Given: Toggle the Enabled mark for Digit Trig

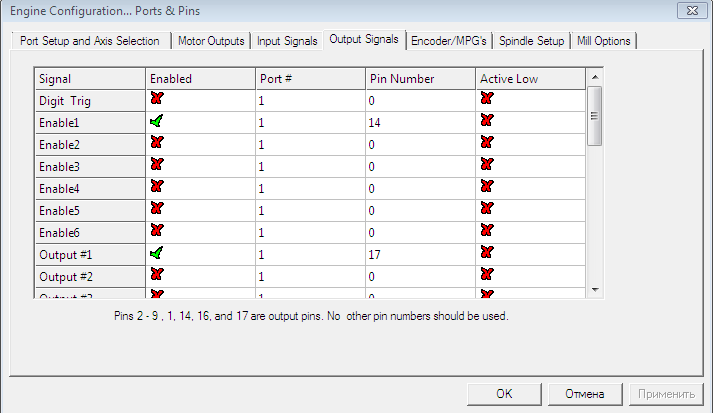Looking at the screenshot, I should (x=156, y=99).
